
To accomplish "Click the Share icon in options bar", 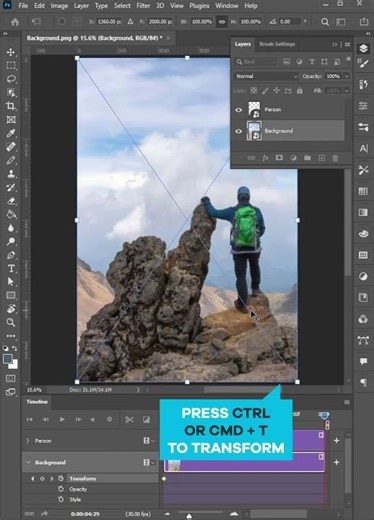I will point(364,22).
